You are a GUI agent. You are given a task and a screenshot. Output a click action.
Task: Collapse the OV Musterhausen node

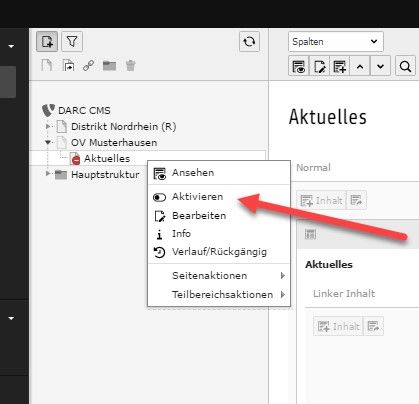tap(48, 142)
